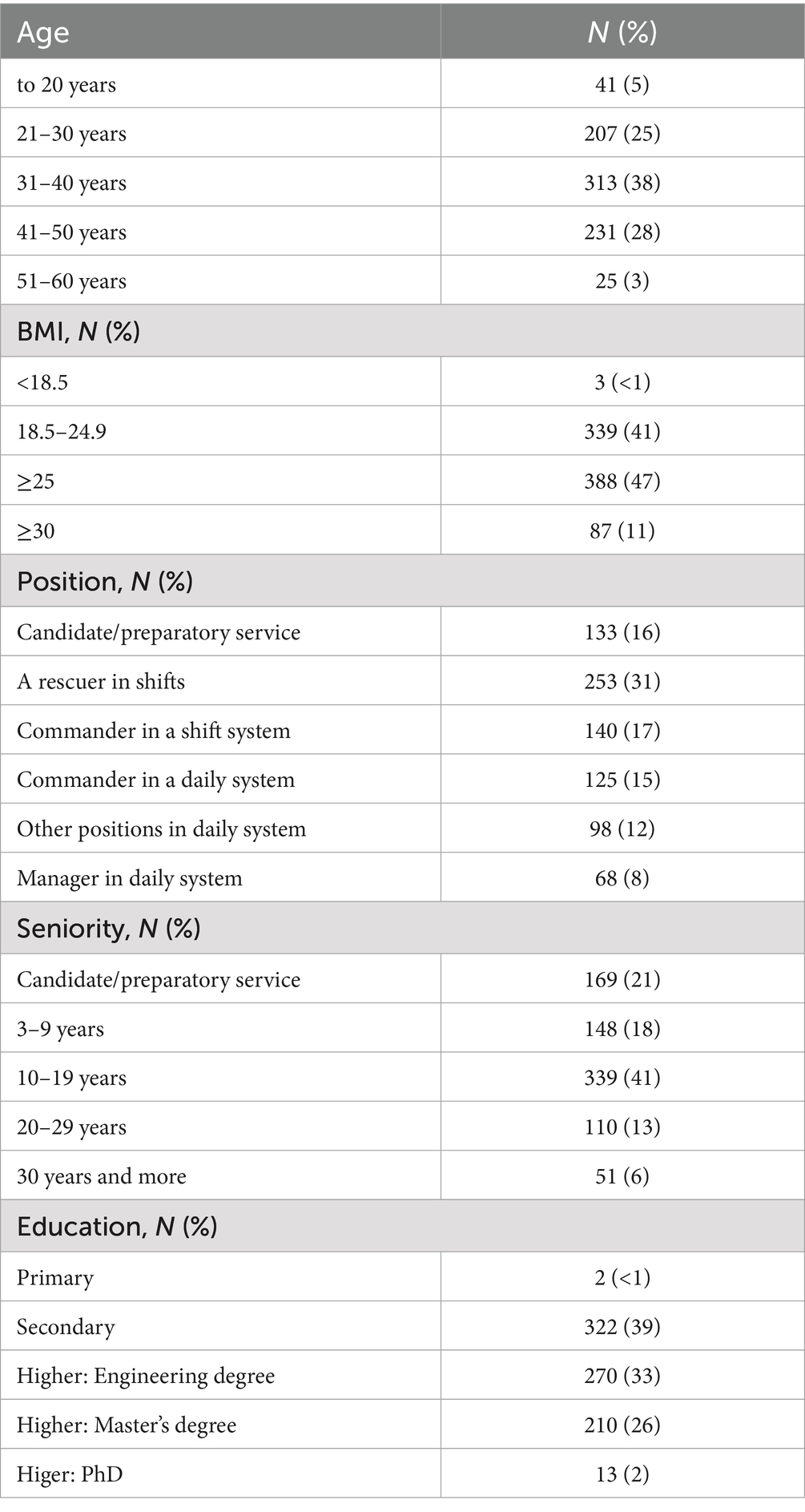This screenshot has width=805, height=1512.
Task: Select the Higer: PhD row label
Action: pyautogui.click(x=70, y=1474)
